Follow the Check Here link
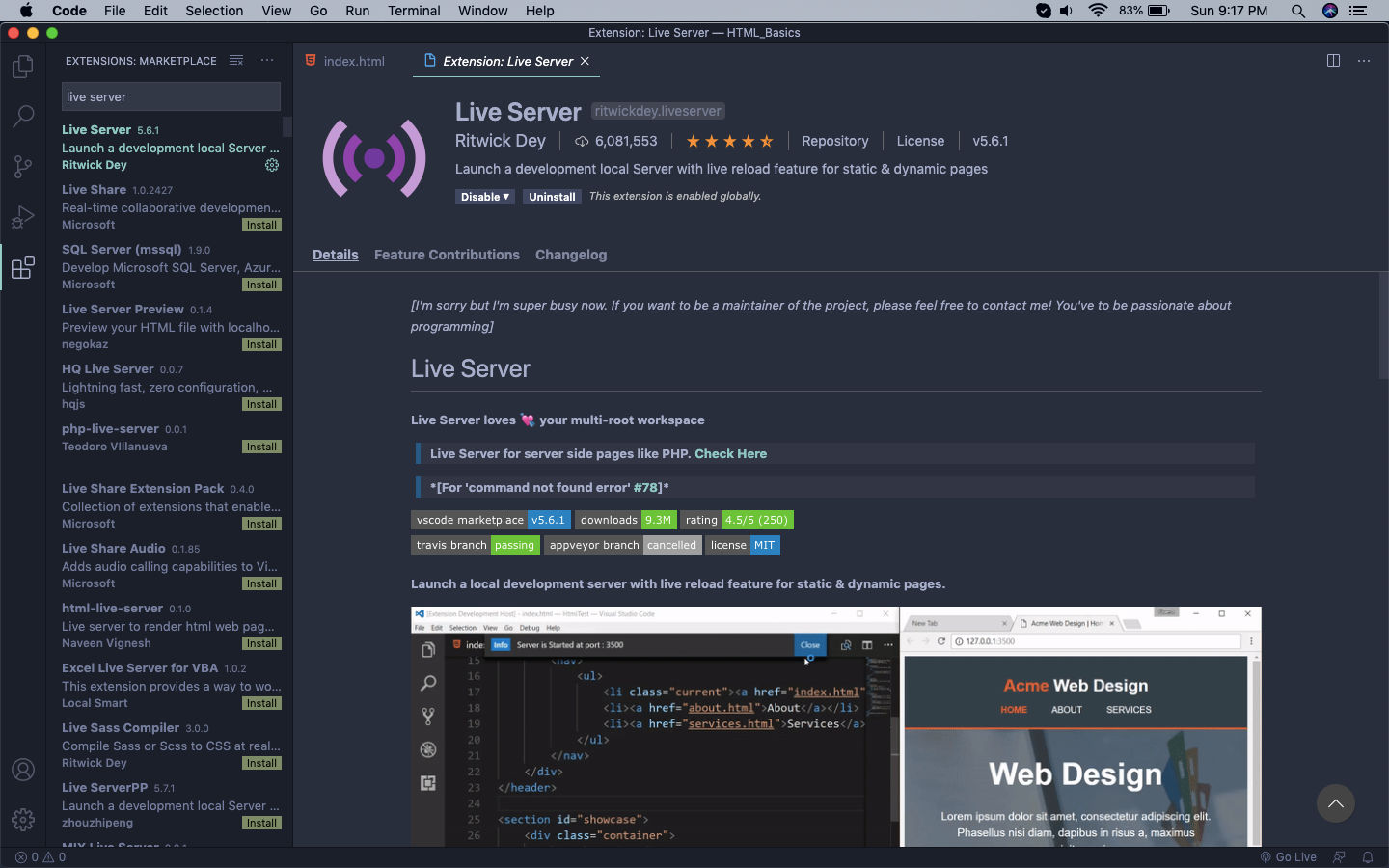Viewport: 1389px width, 868px height. point(731,453)
